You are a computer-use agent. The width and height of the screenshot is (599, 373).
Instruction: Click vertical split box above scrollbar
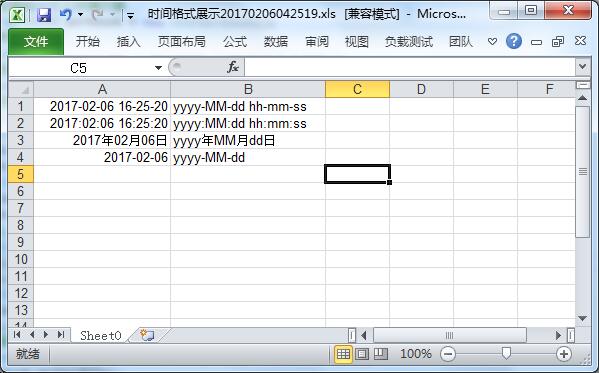[583, 85]
